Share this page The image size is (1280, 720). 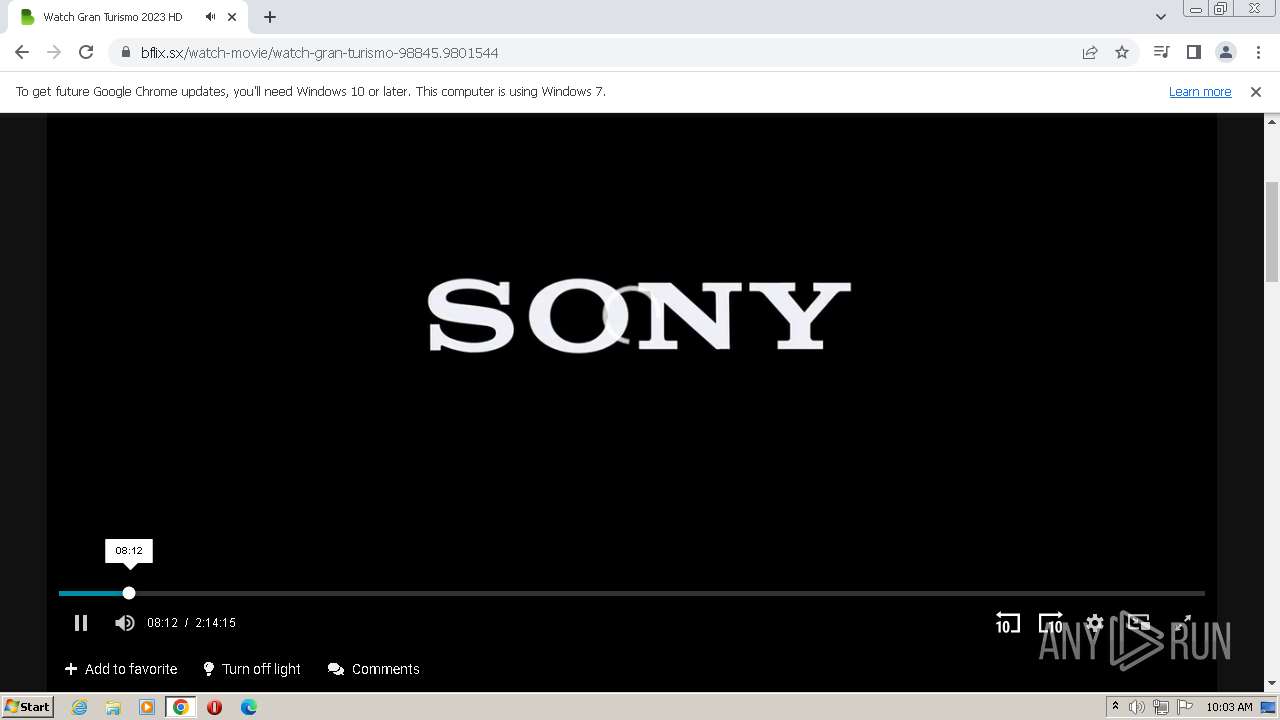point(1090,52)
